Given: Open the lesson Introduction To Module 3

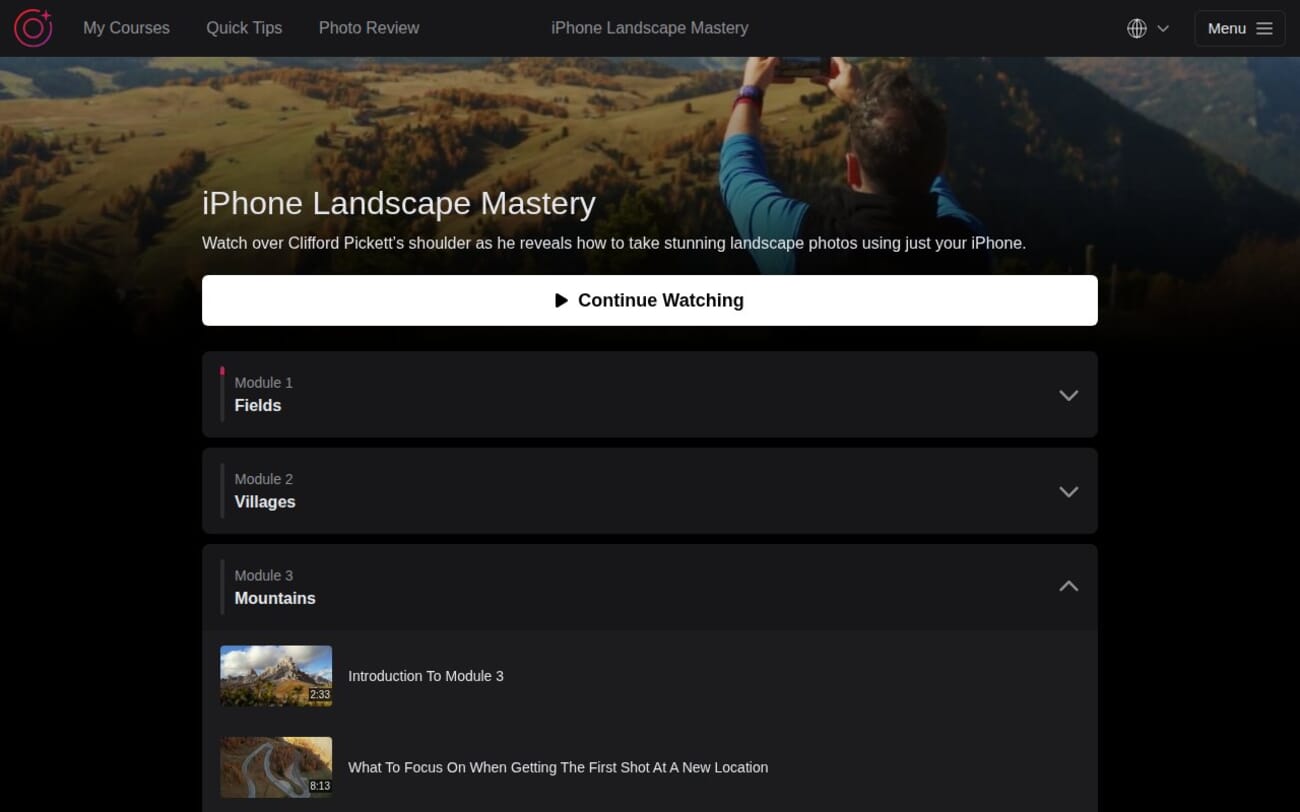Looking at the screenshot, I should click(425, 676).
